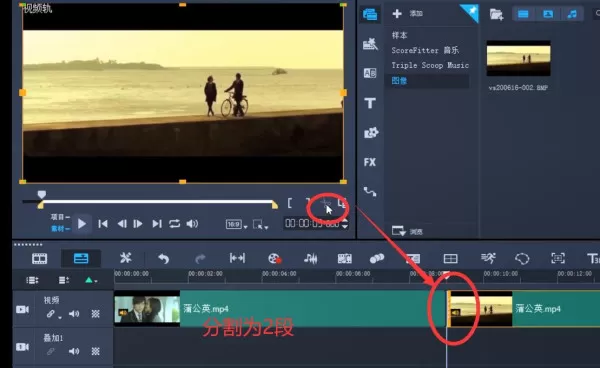Open the show all visible tracks menu

click(x=32, y=280)
